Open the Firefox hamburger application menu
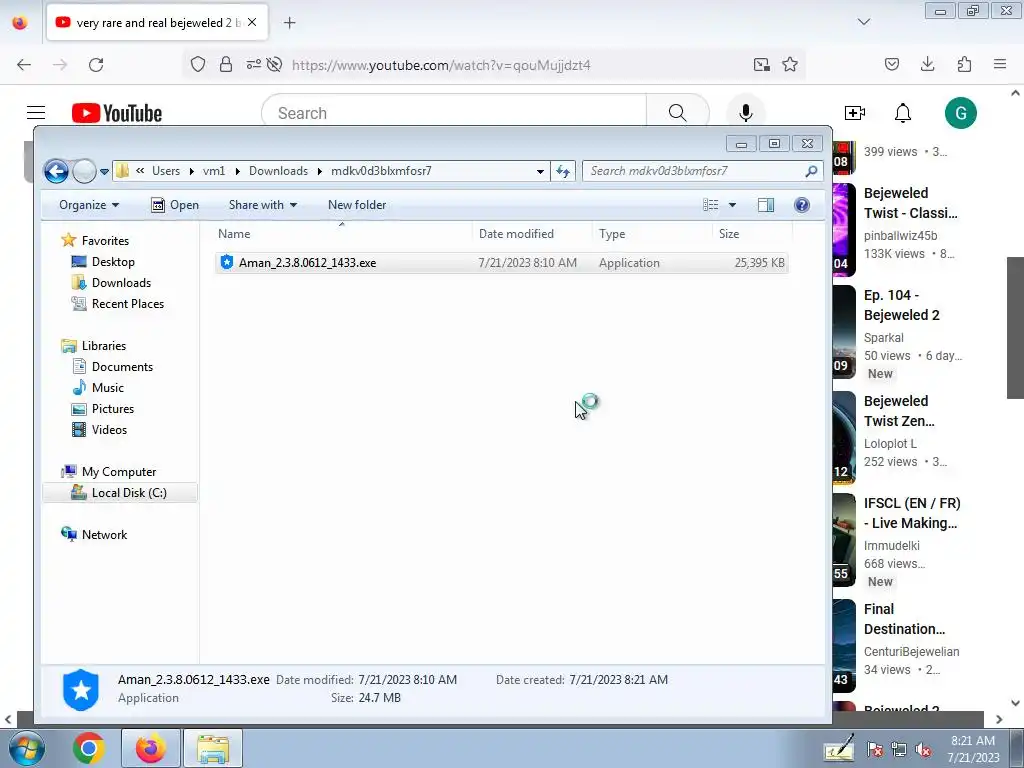The height and width of the screenshot is (768, 1024). click(x=1000, y=64)
